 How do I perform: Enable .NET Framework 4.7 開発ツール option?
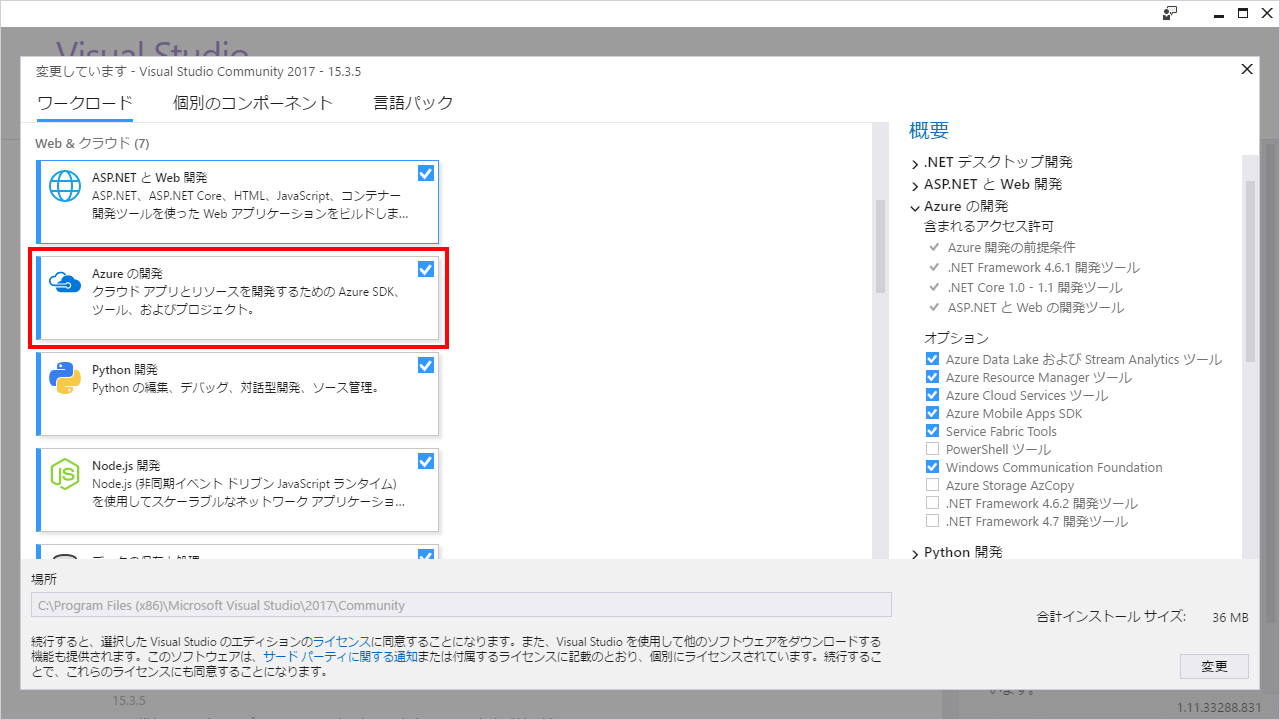(933, 521)
